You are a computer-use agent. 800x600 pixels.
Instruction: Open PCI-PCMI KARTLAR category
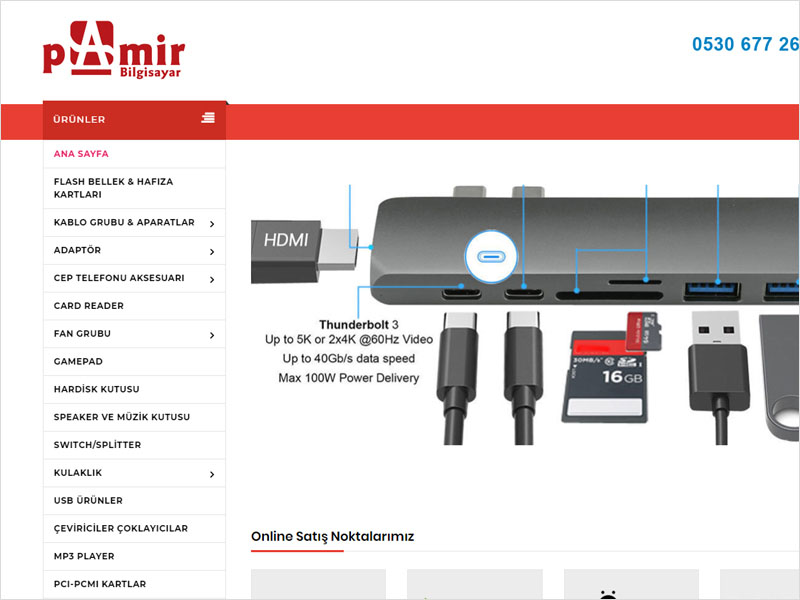100,584
